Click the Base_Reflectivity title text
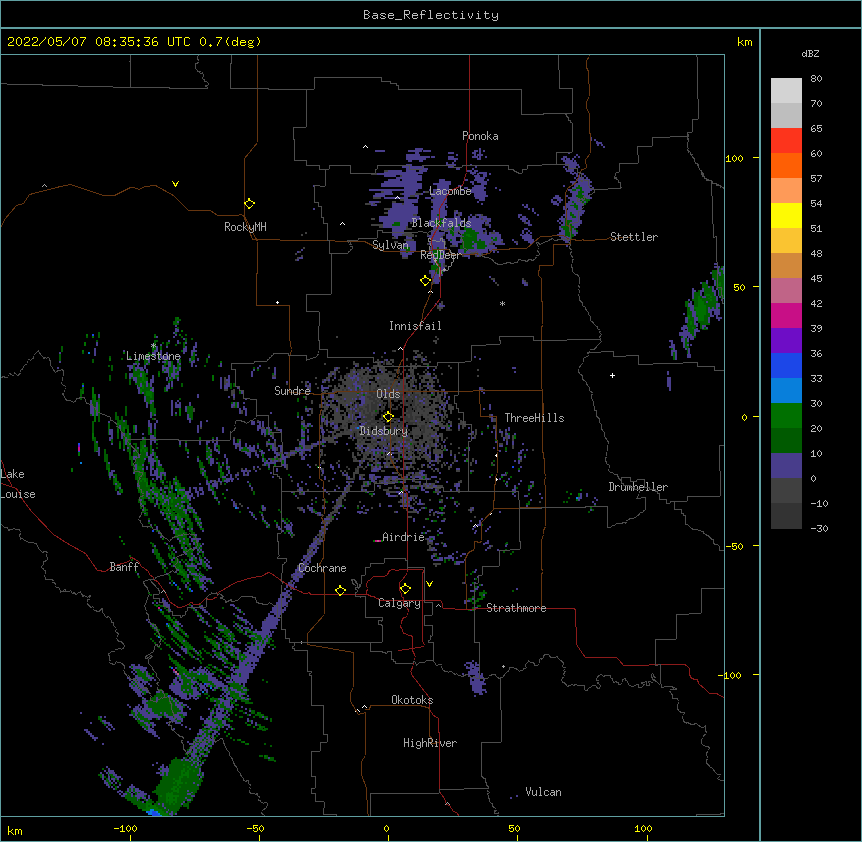This screenshot has height=842, width=862. (431, 15)
